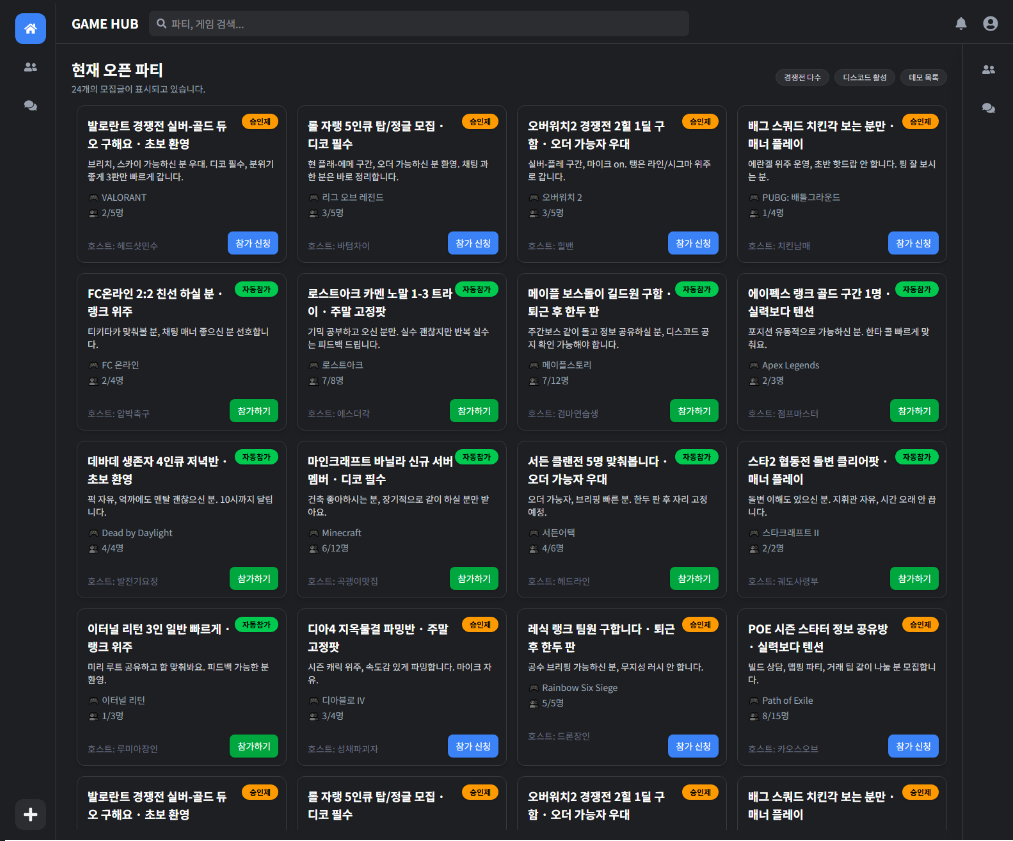The image size is (1013, 841).
Task: Click 참가하기 on the 로스트아크 카멘 card
Action: (474, 411)
